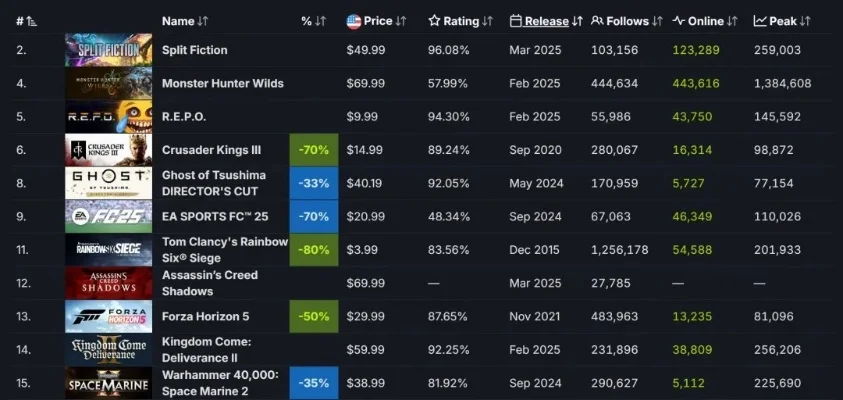This screenshot has height=400, width=843.
Task: Click the people icon beside Follows
Action: click(597, 21)
